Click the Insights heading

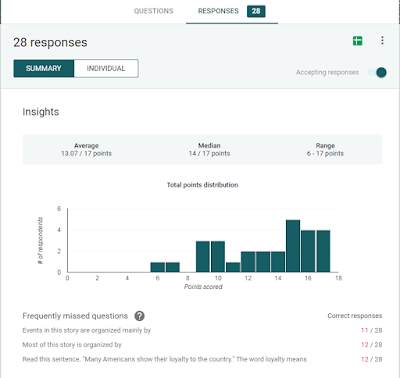pos(41,112)
